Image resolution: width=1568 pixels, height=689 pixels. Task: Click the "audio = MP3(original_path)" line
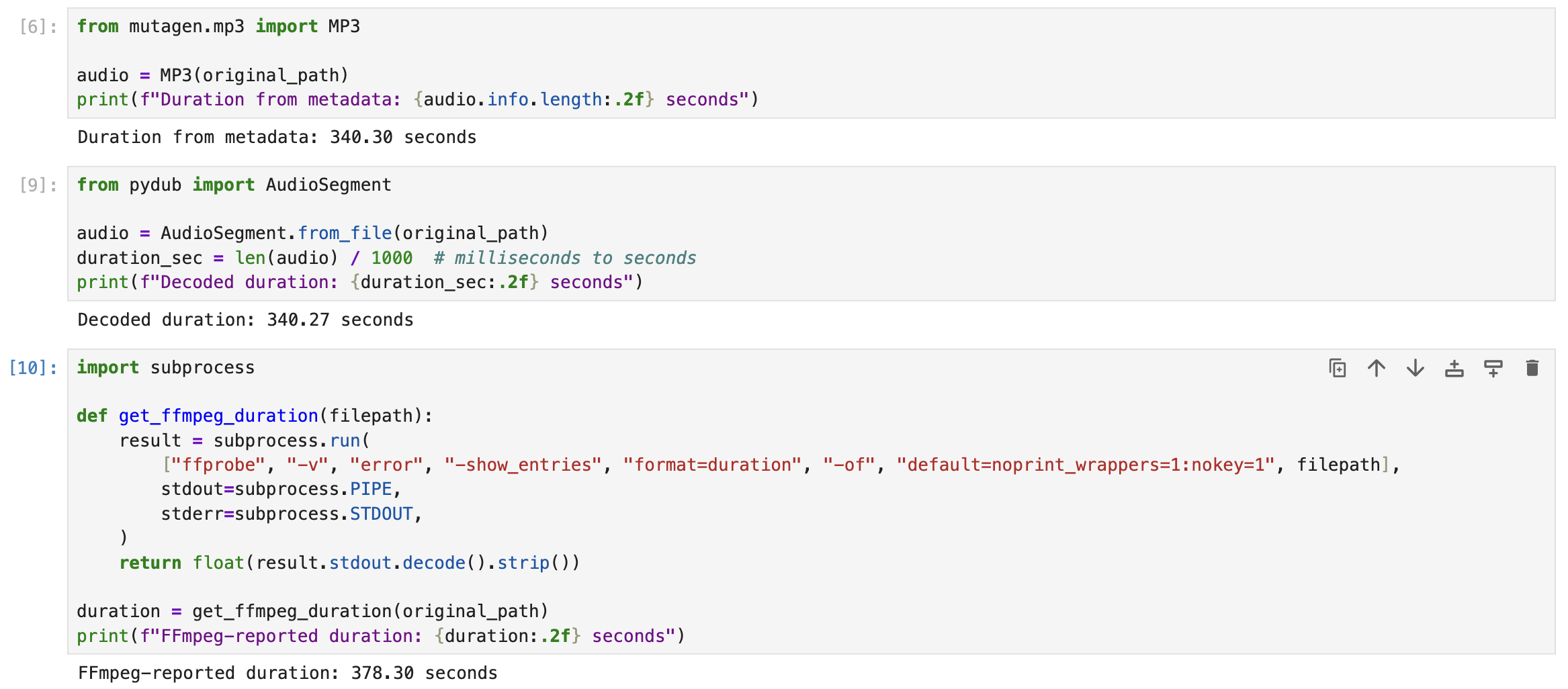[x=212, y=75]
